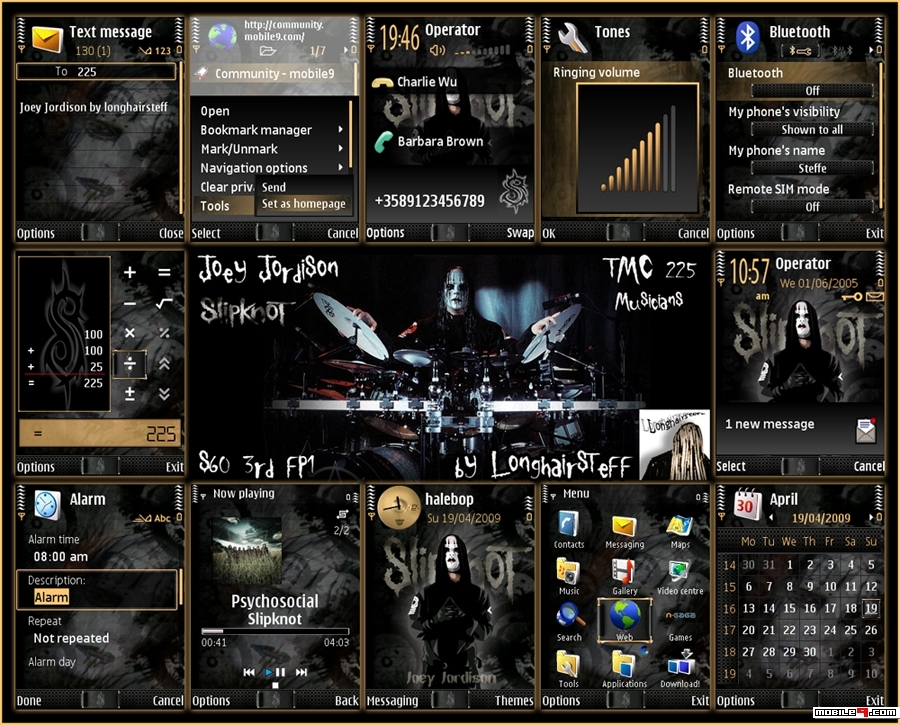Click the April calendar icon
The width and height of the screenshot is (900, 725).
[x=747, y=504]
